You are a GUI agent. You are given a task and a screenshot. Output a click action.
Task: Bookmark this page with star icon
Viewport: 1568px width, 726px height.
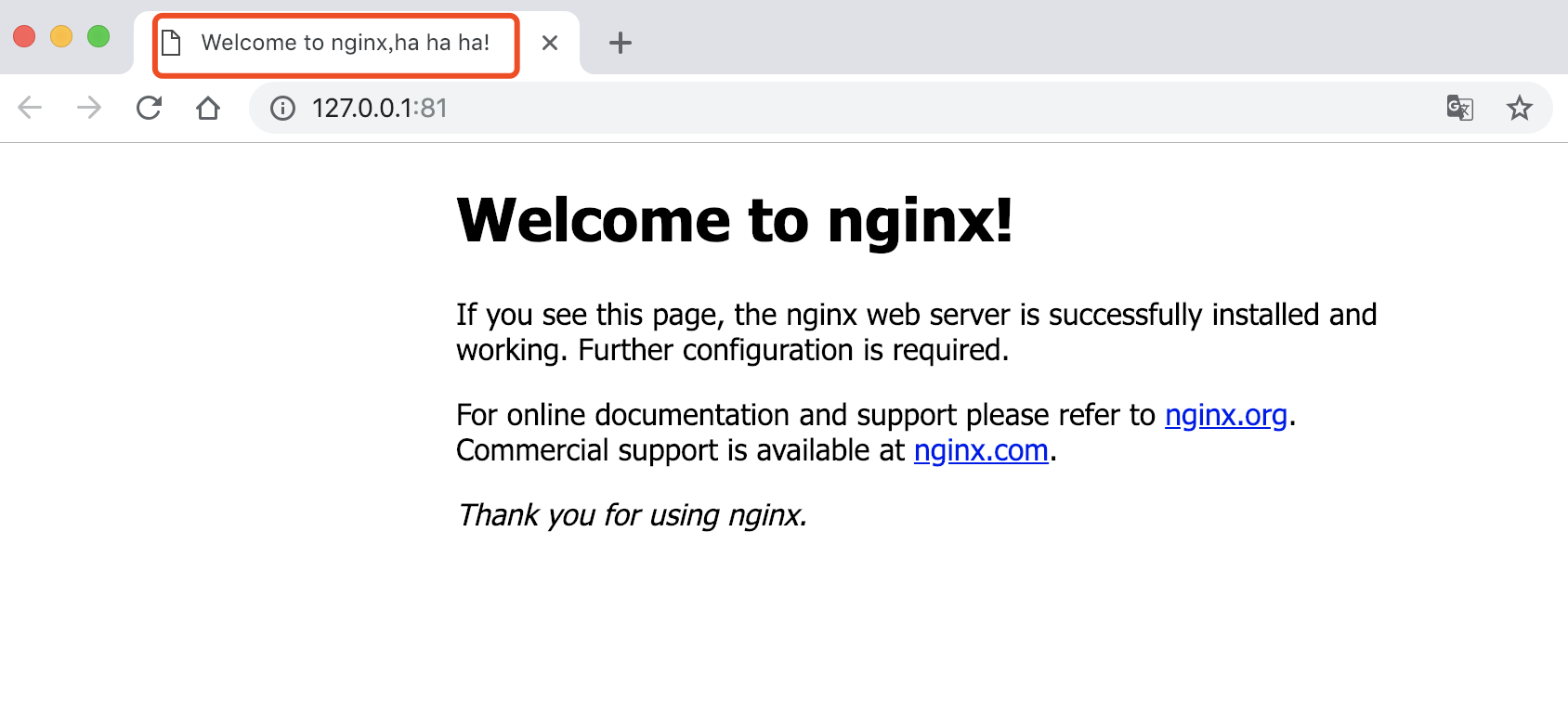click(1519, 108)
